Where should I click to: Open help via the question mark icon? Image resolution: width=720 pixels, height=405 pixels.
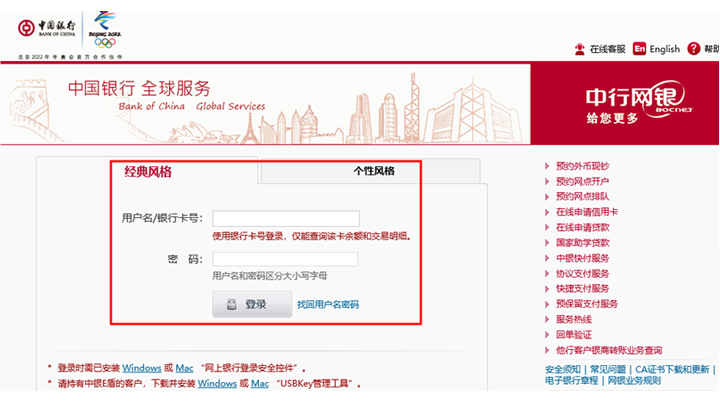pyautogui.click(x=694, y=49)
